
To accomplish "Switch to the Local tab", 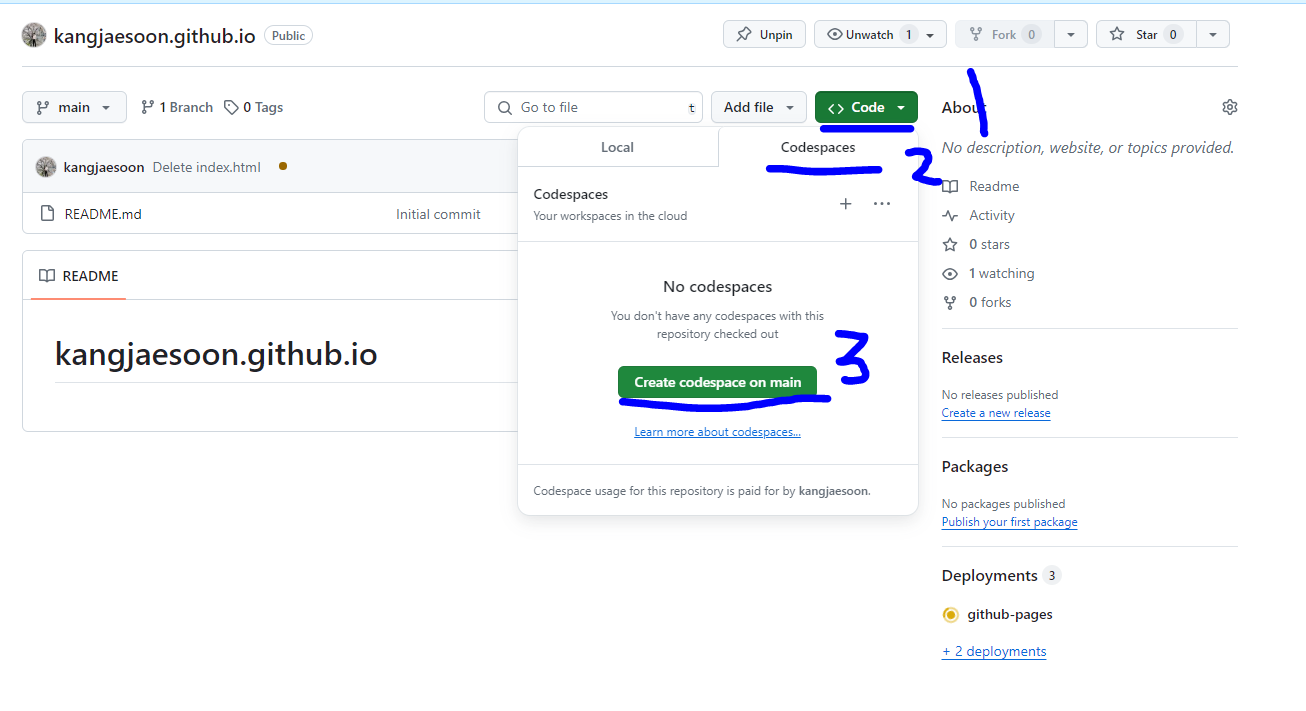I will tap(617, 147).
